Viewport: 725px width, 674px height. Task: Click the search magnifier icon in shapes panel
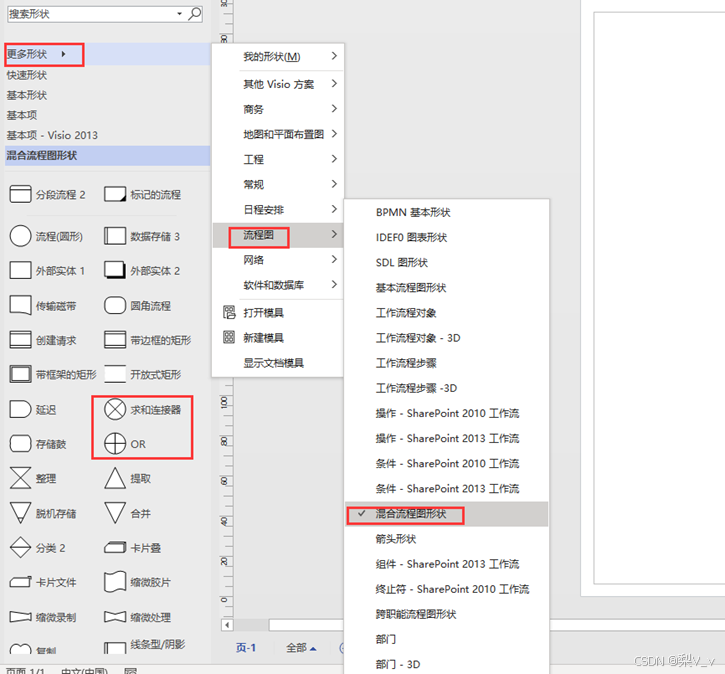click(x=195, y=14)
